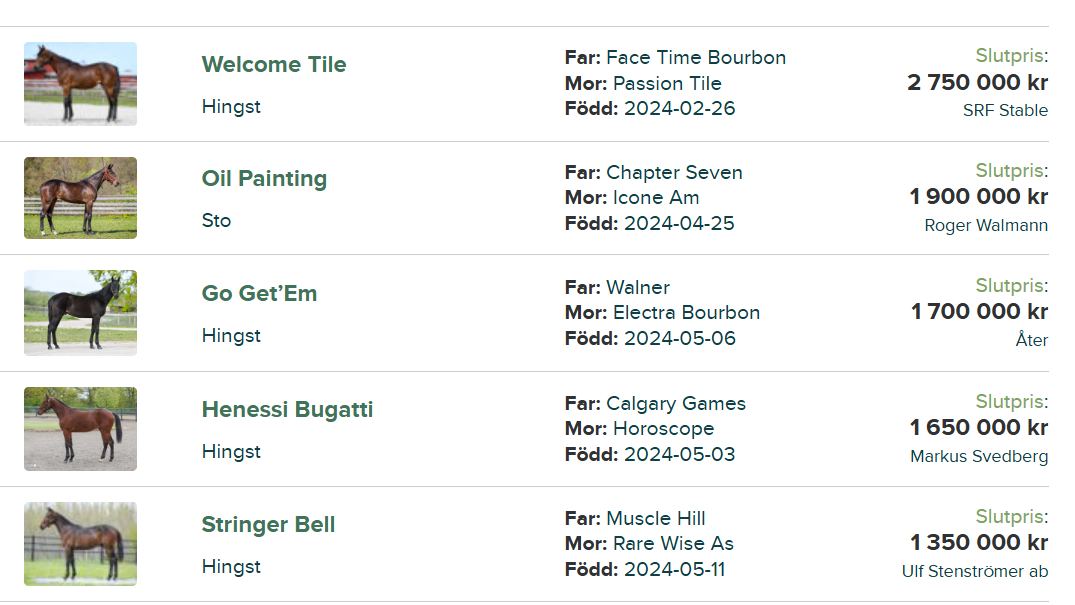Open the Henessi Bugatti listing link
1075x605 pixels.
tap(287, 410)
